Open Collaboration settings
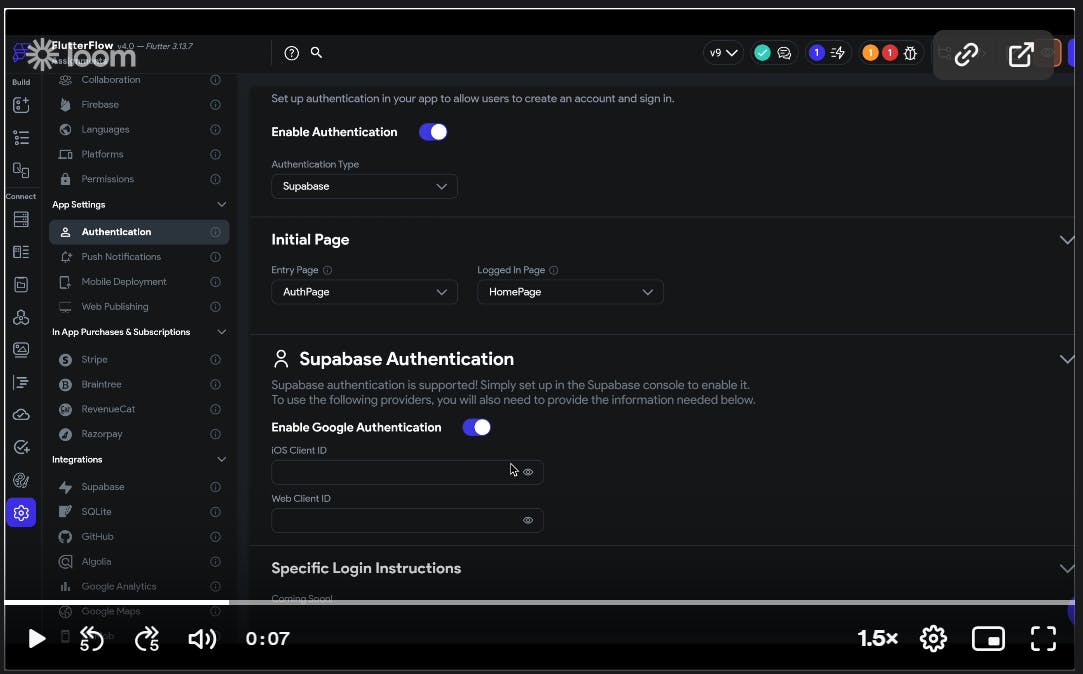The height and width of the screenshot is (674, 1083). 139,80
